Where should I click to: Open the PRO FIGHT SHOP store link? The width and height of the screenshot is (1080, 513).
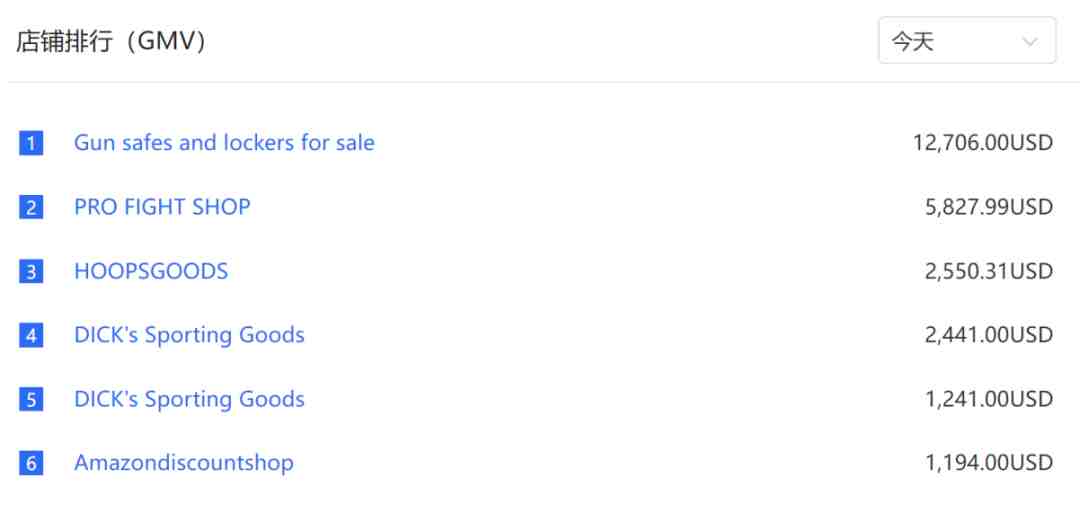(163, 207)
